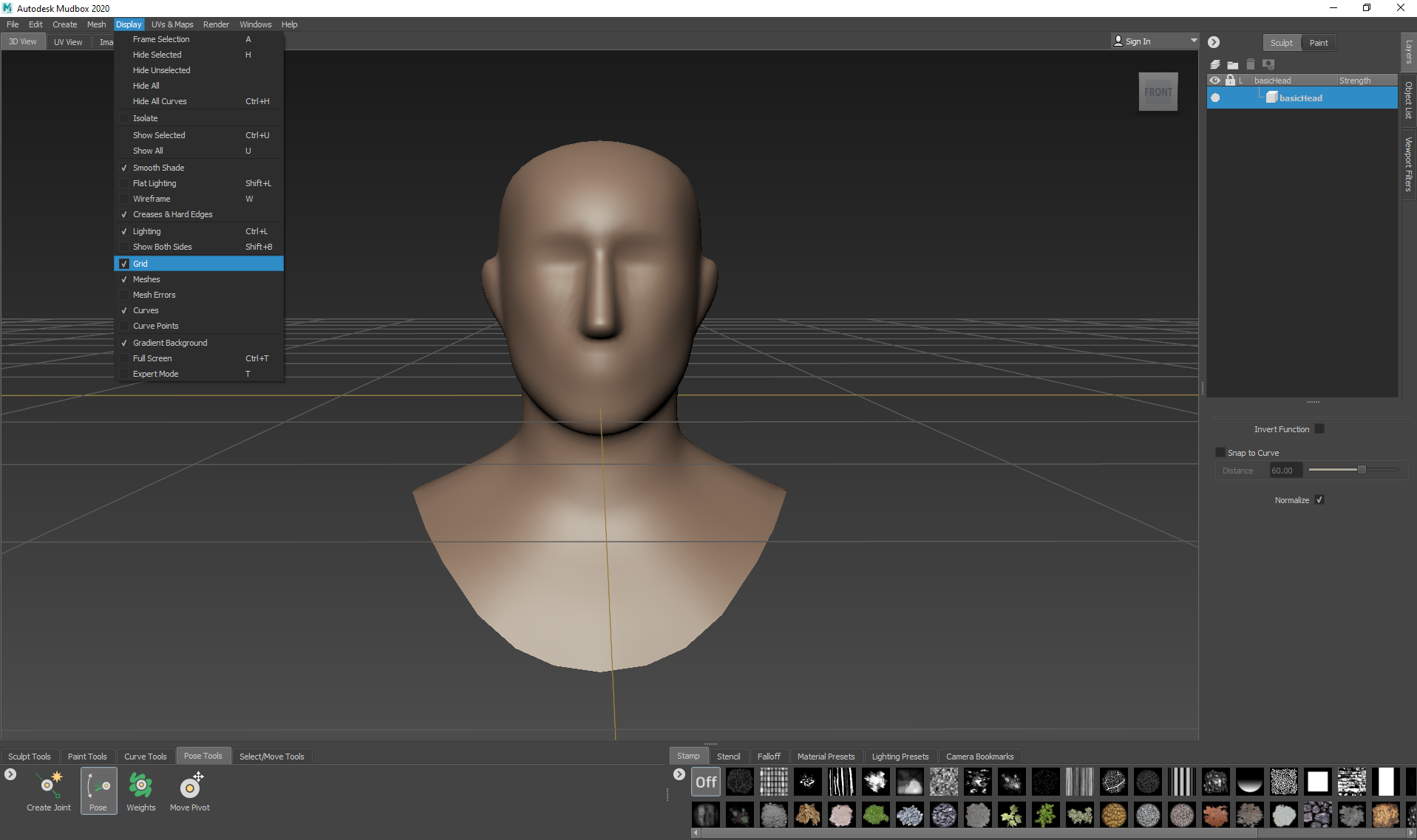Switch to Sculpt Tools tab
The width and height of the screenshot is (1417, 840).
[30, 757]
